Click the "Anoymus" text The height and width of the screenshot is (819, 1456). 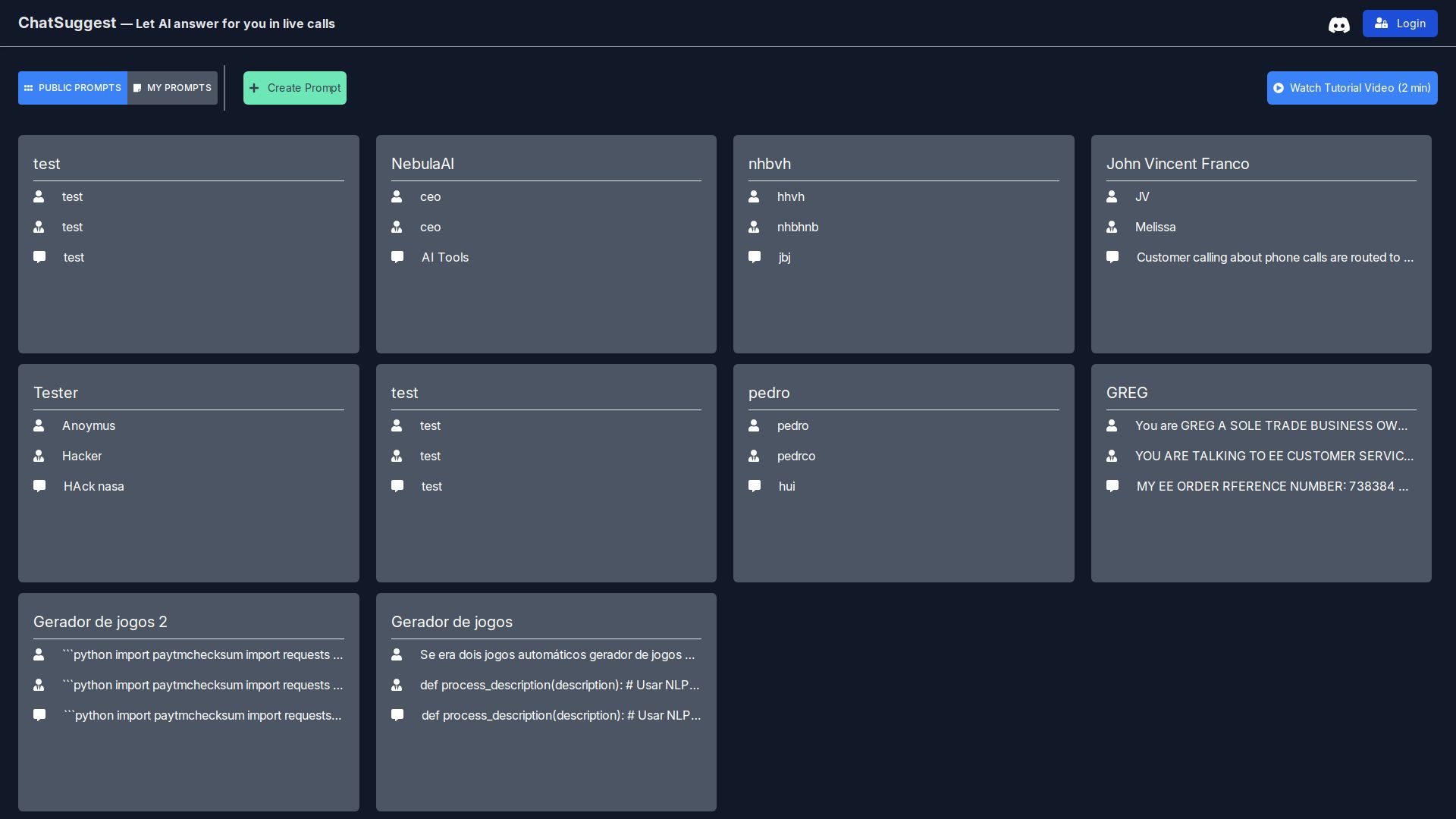point(89,425)
